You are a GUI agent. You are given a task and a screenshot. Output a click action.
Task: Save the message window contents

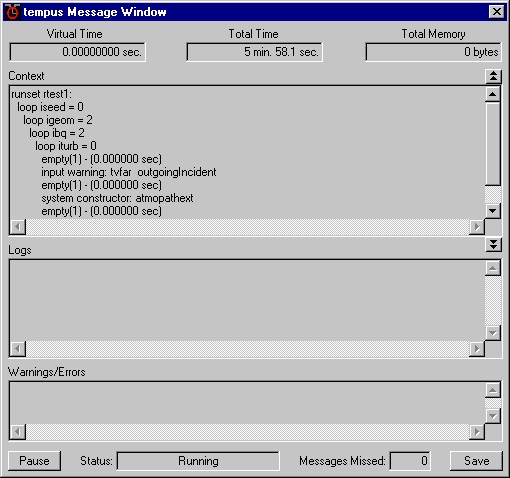coord(476,461)
